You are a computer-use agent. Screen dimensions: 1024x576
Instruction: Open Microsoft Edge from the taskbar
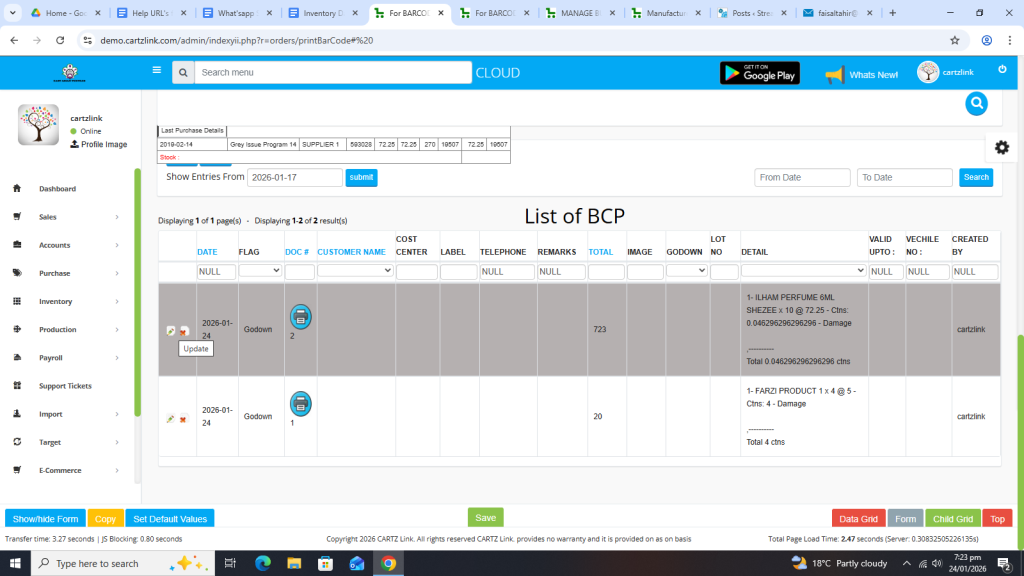263,563
